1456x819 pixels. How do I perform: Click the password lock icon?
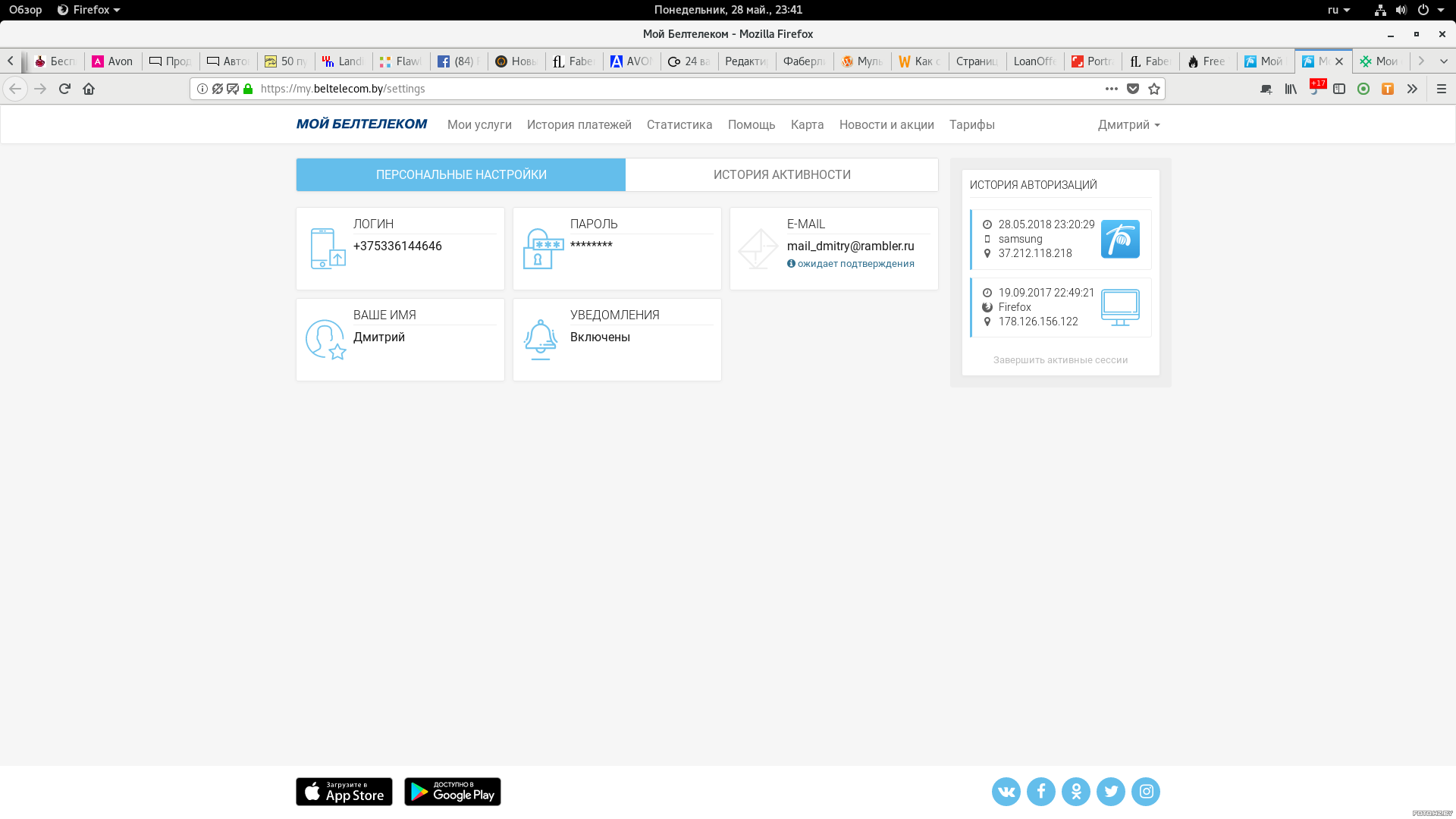tap(543, 249)
